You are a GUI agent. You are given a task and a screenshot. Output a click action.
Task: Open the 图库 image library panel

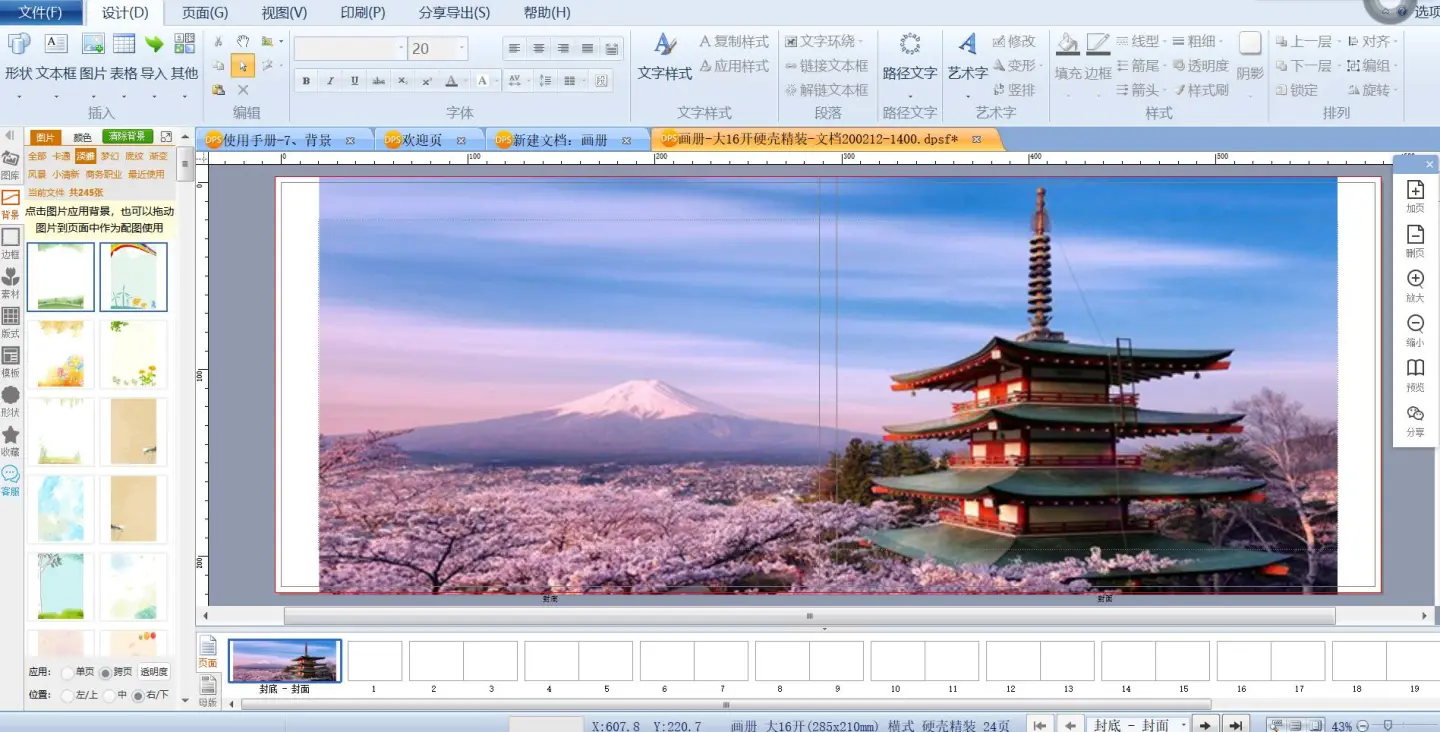10,163
